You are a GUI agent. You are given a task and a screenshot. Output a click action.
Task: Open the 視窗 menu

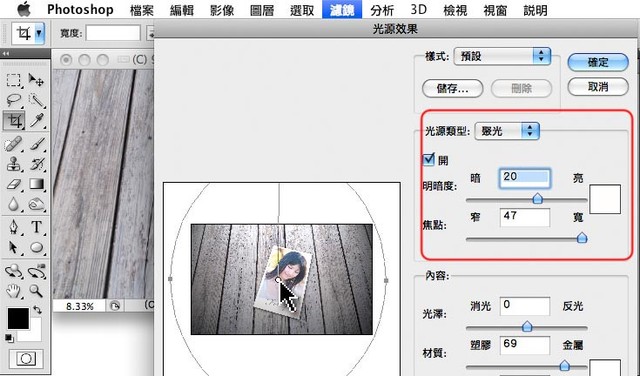pyautogui.click(x=495, y=10)
